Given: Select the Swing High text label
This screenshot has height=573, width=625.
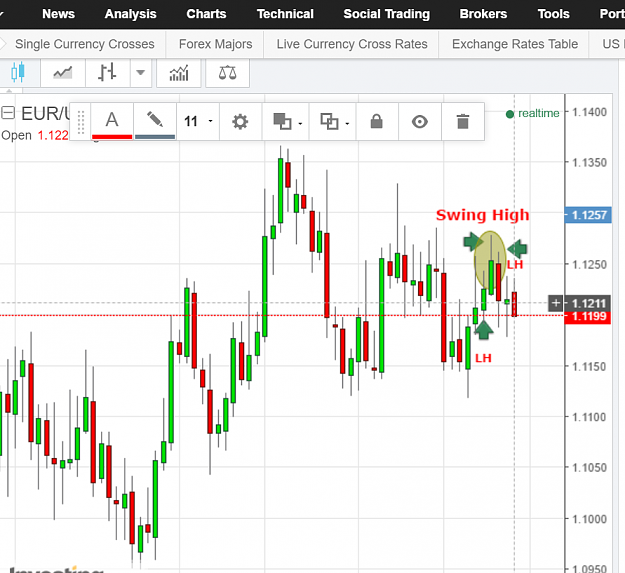Looking at the screenshot, I should point(482,215).
